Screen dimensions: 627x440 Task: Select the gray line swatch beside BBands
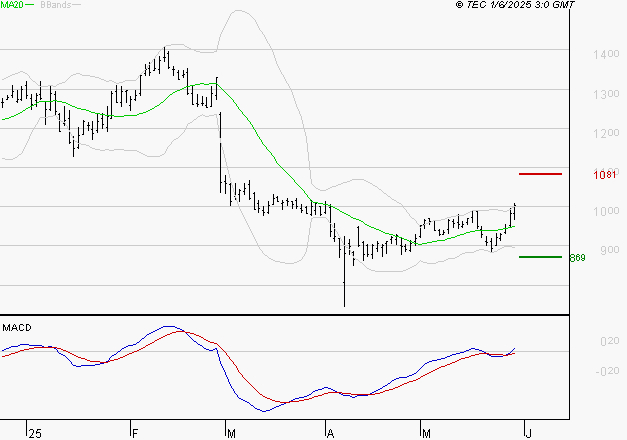click(78, 6)
